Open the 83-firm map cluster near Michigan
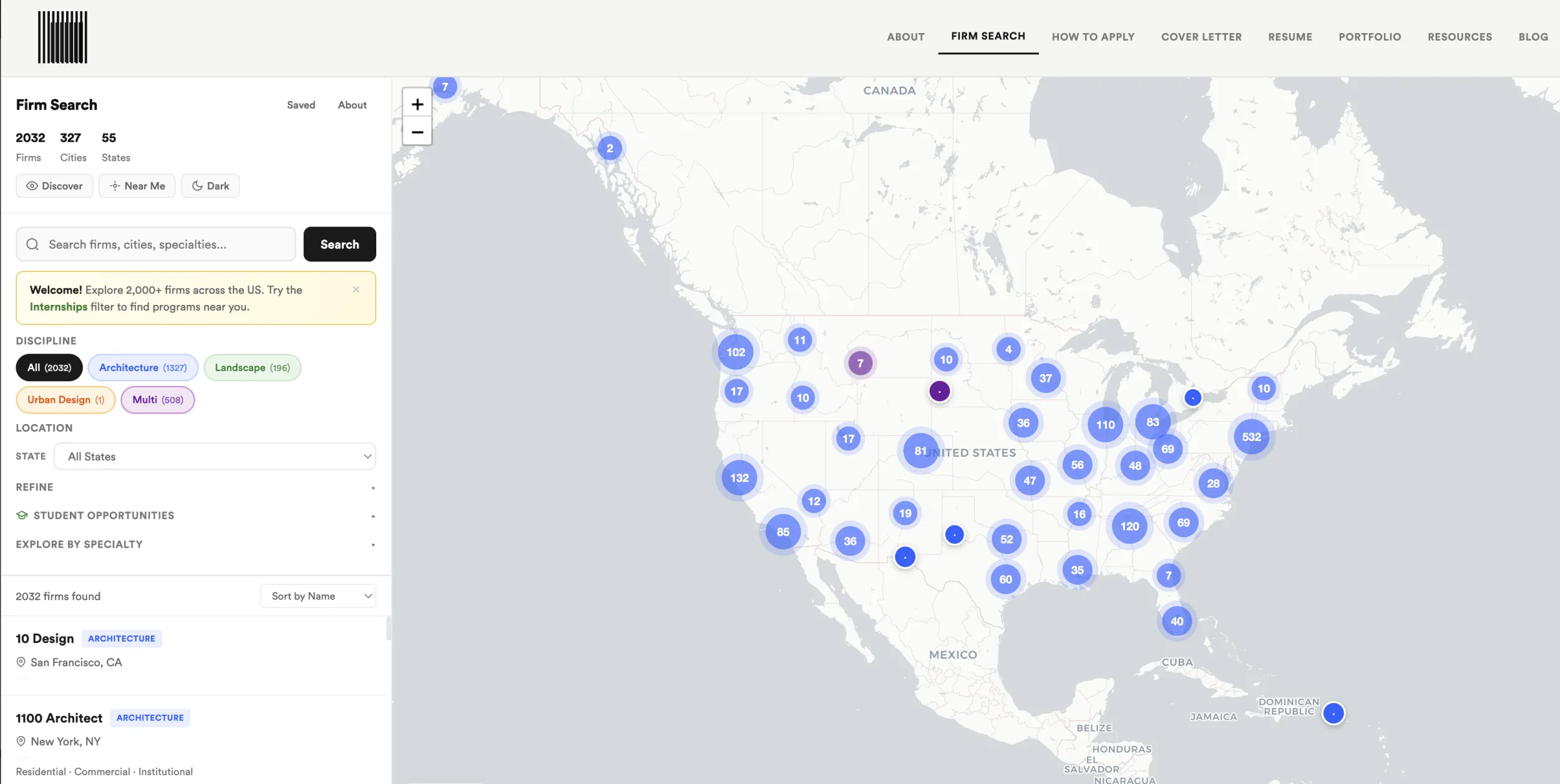This screenshot has height=784, width=1560. 1153,422
